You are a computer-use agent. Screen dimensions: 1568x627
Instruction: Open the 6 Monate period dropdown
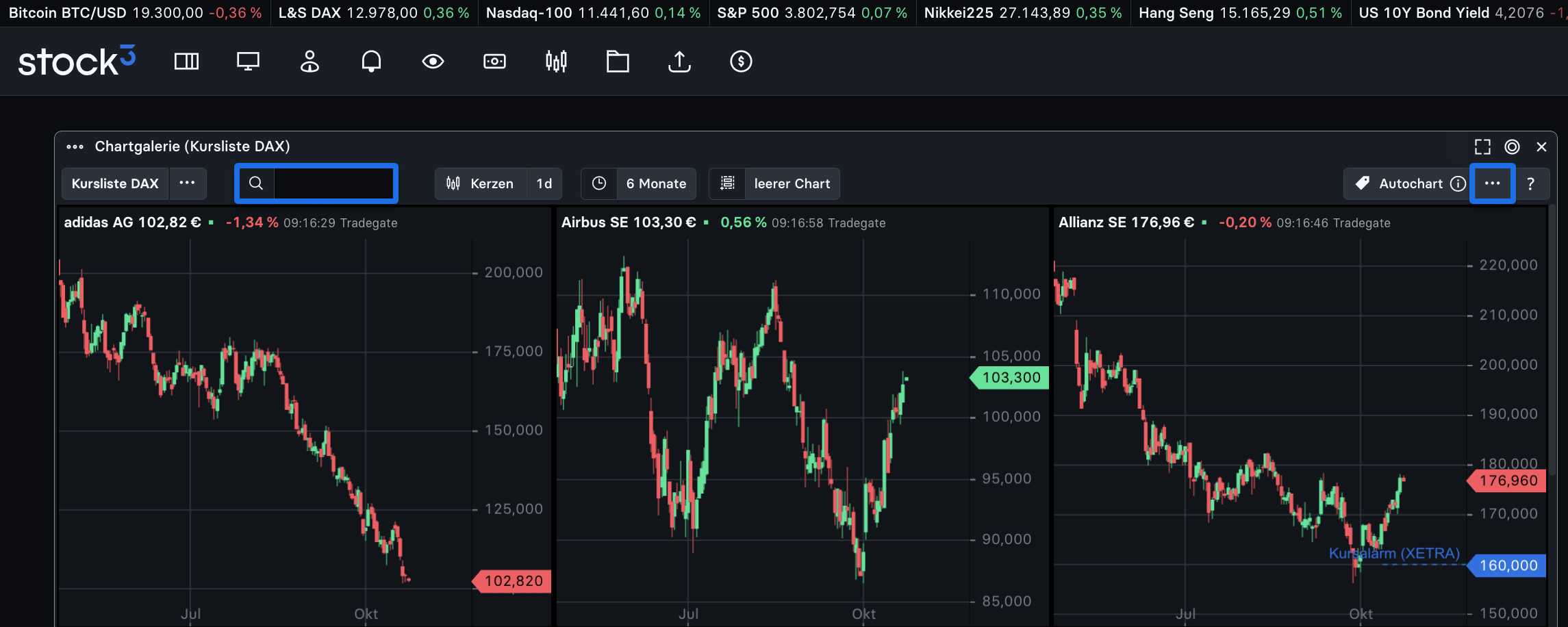(656, 183)
